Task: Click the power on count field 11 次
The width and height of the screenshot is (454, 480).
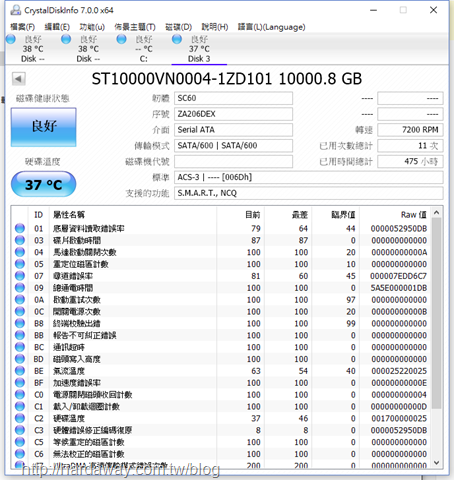Action: 410,146
